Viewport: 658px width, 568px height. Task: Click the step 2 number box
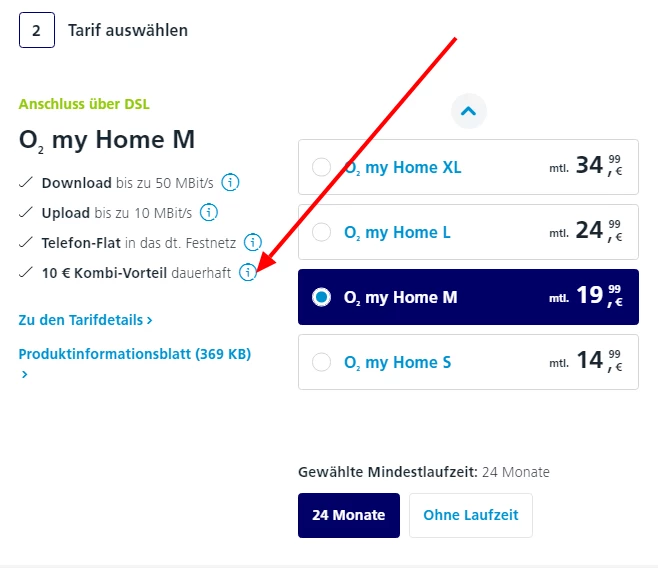point(37,30)
